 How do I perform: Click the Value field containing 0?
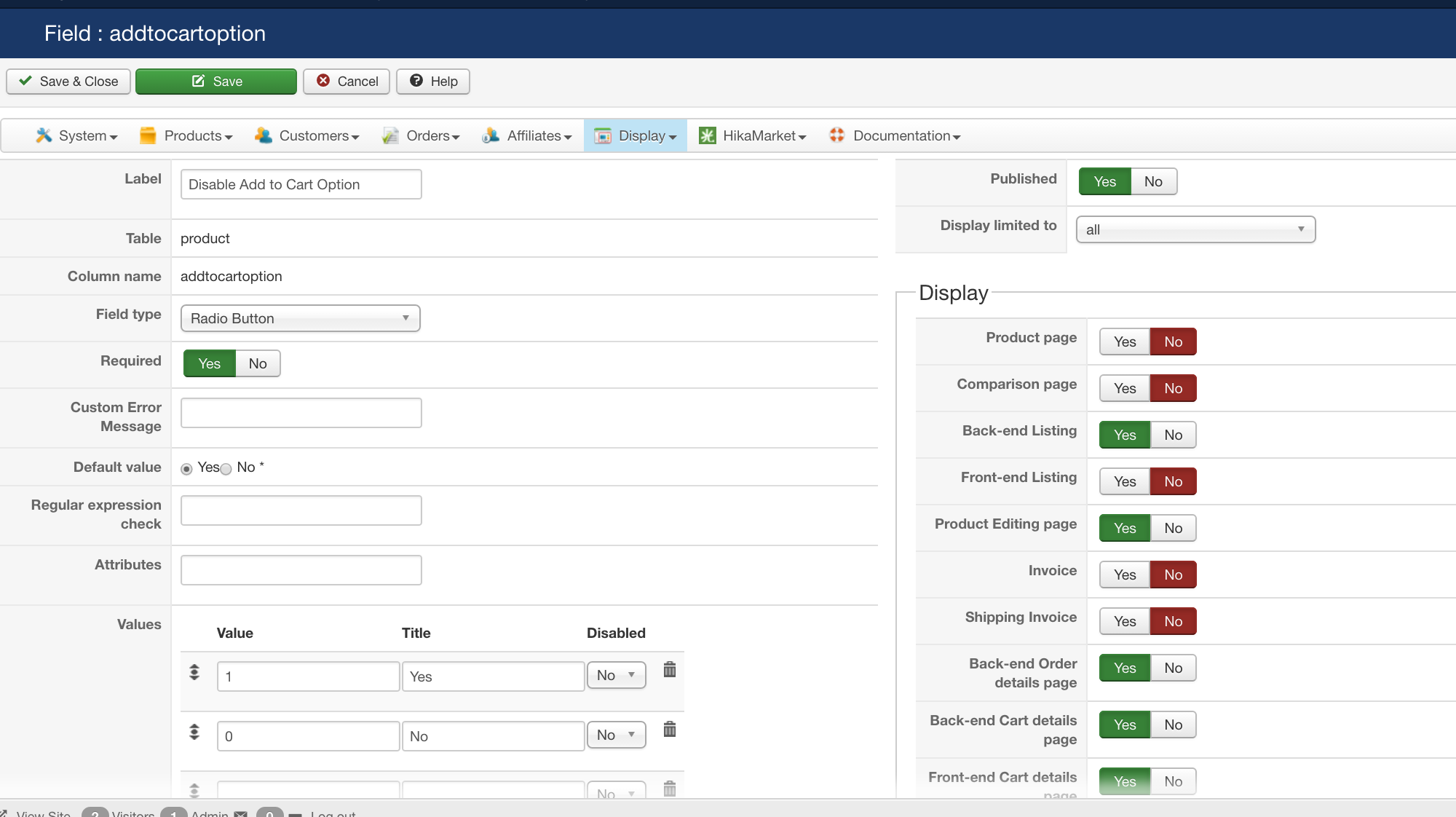coord(309,736)
